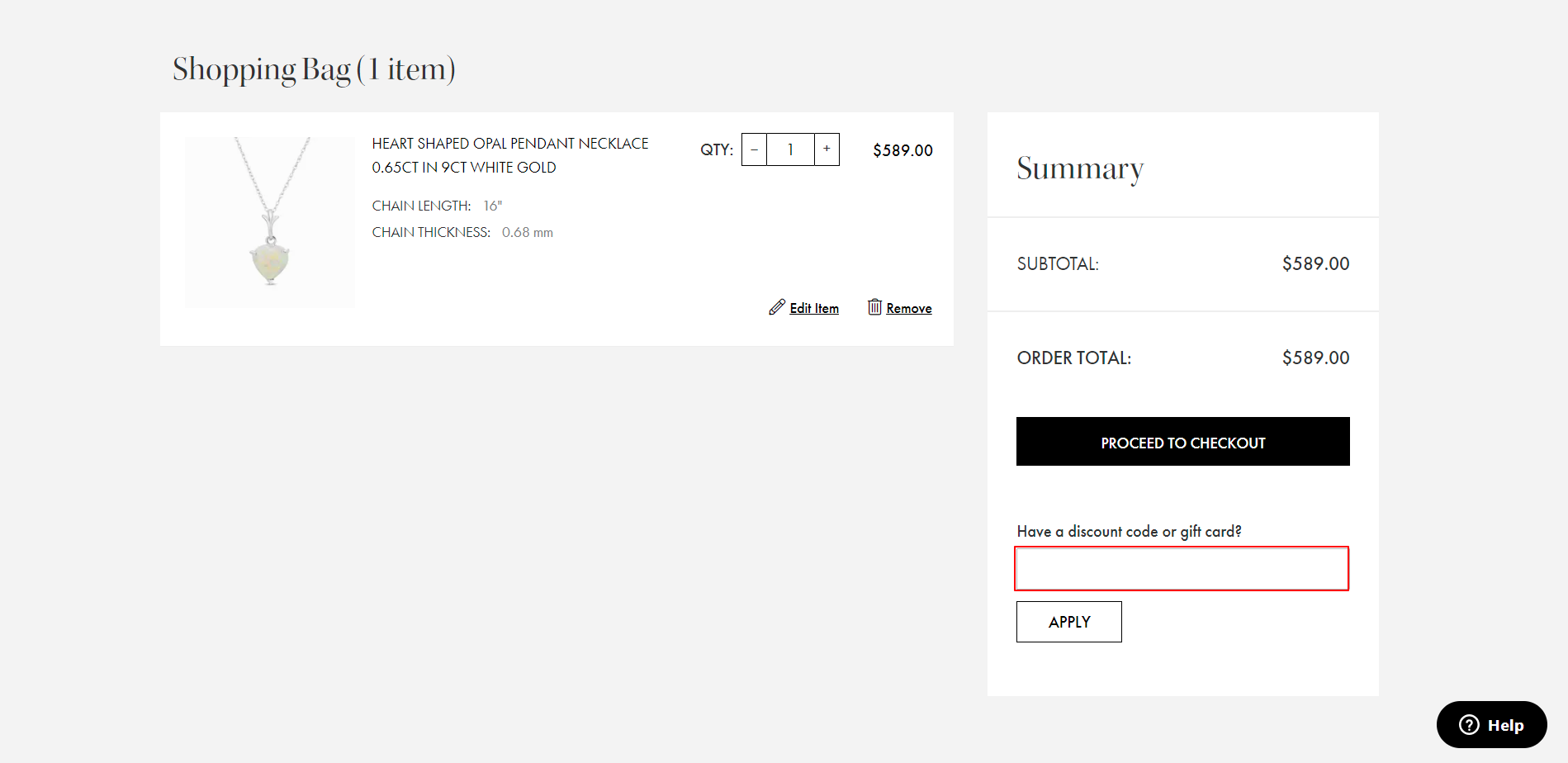Click the plus button to increase quantity
The width and height of the screenshot is (1568, 763).
pyautogui.click(x=827, y=149)
